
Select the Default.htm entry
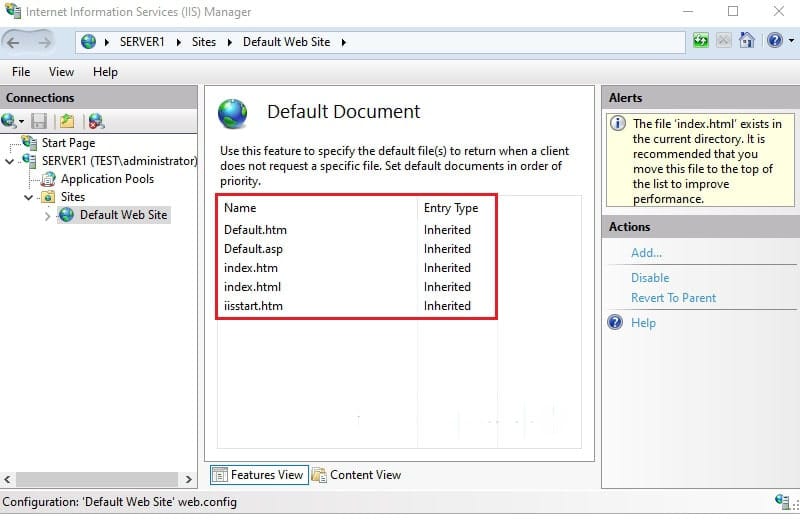coord(255,230)
